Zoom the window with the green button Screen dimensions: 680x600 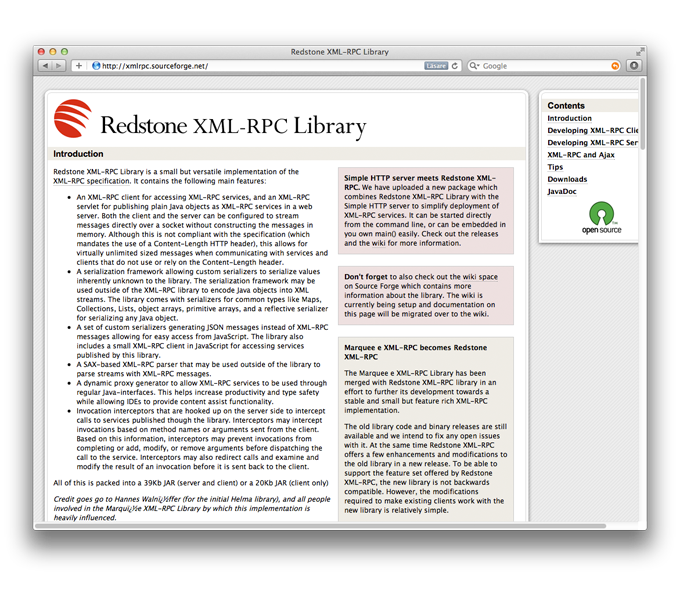[65, 52]
